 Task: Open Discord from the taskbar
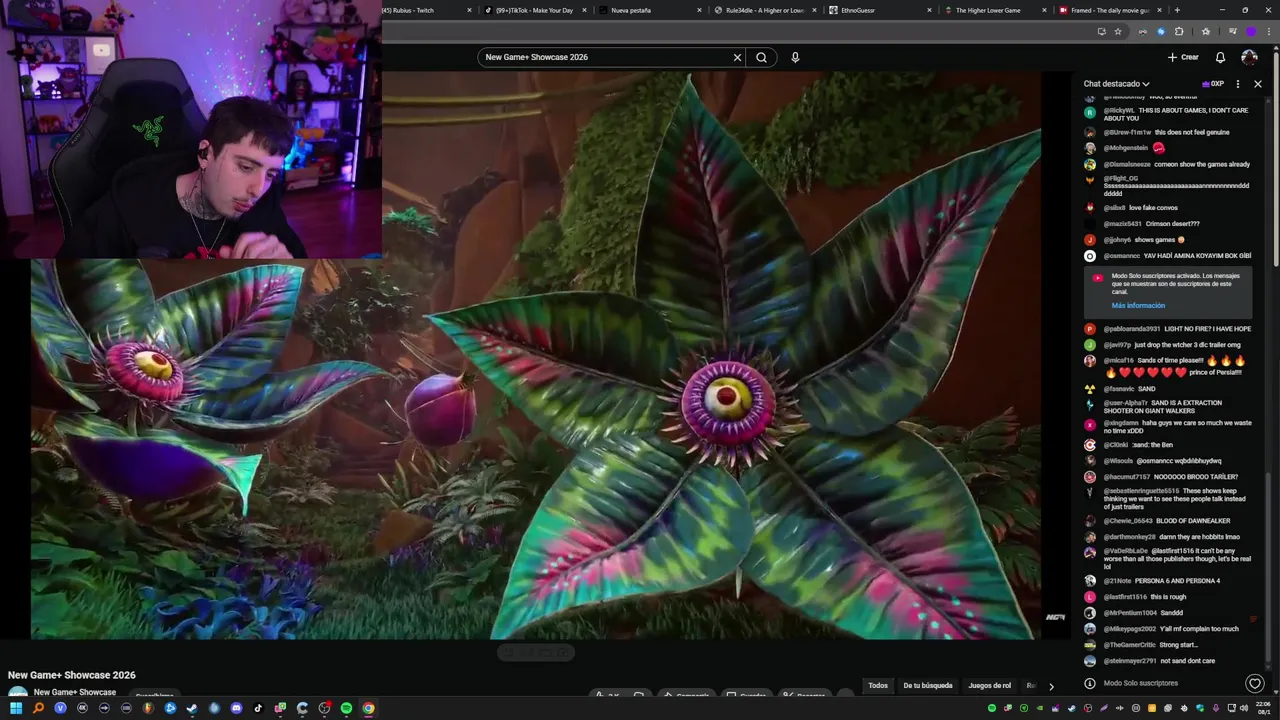pos(236,708)
